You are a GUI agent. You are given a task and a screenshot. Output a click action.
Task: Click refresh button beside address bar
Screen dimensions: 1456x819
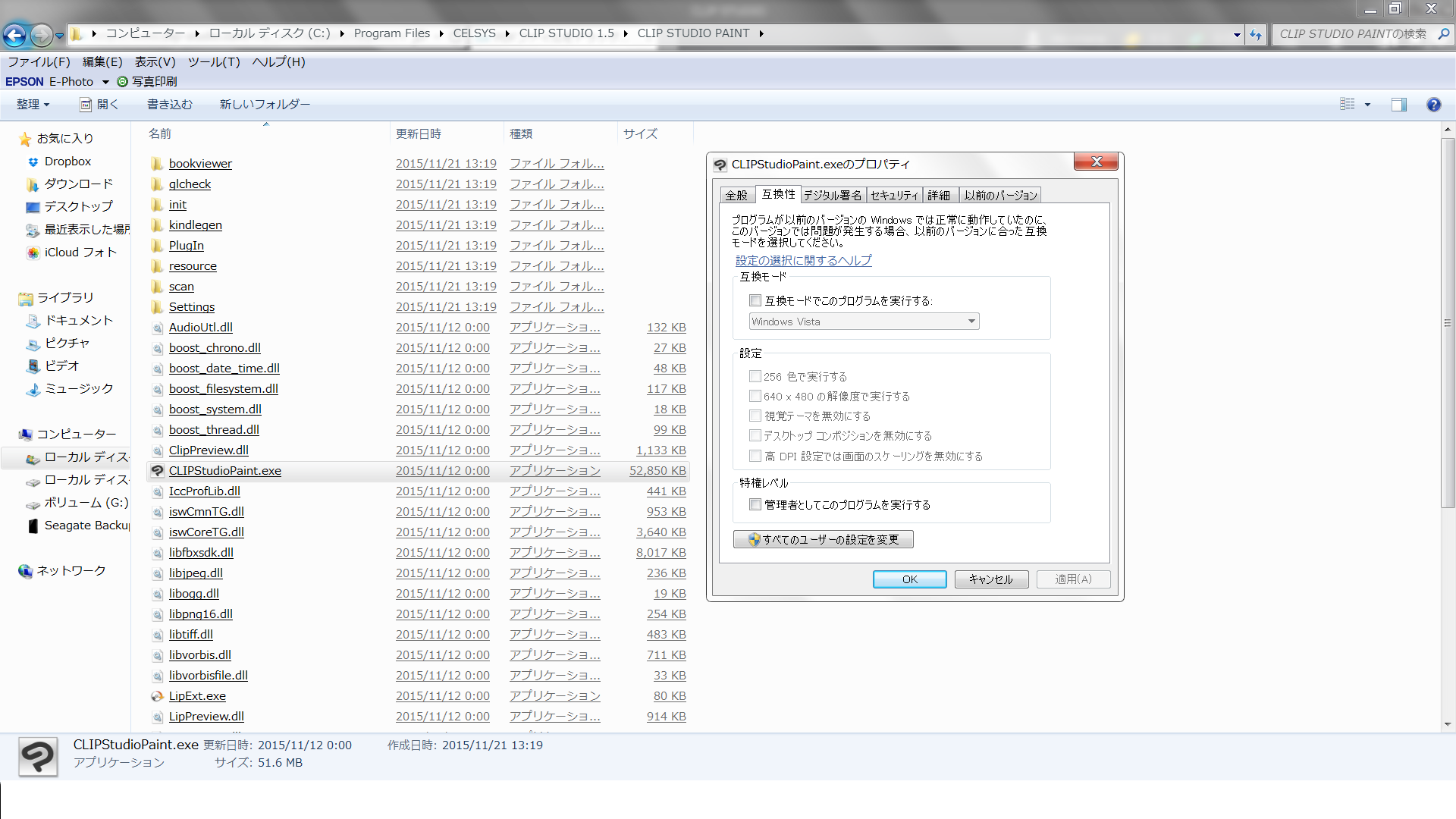pos(1256,34)
